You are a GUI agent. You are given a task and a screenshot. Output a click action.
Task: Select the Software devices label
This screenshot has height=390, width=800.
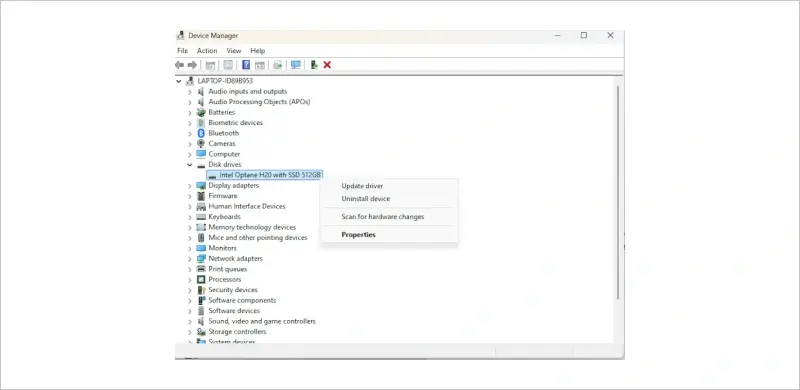[234, 311]
